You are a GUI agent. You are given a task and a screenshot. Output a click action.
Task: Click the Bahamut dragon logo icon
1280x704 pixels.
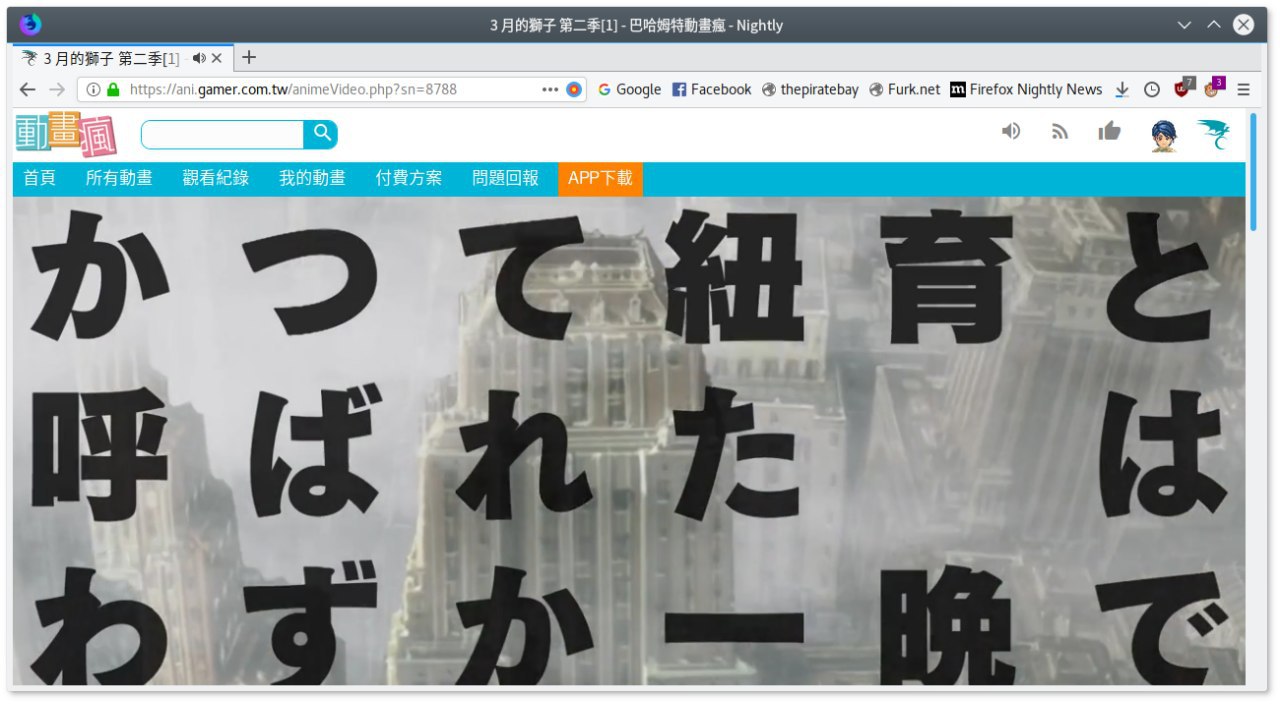point(1214,134)
